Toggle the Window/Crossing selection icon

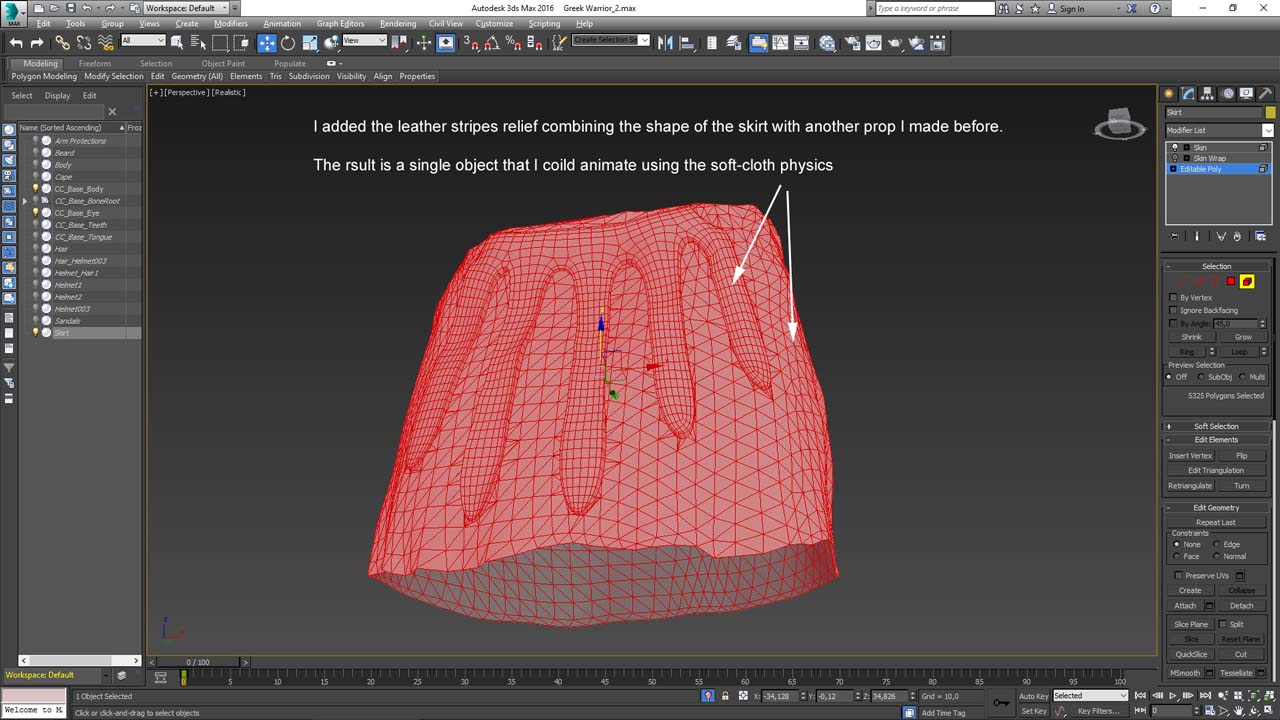241,43
